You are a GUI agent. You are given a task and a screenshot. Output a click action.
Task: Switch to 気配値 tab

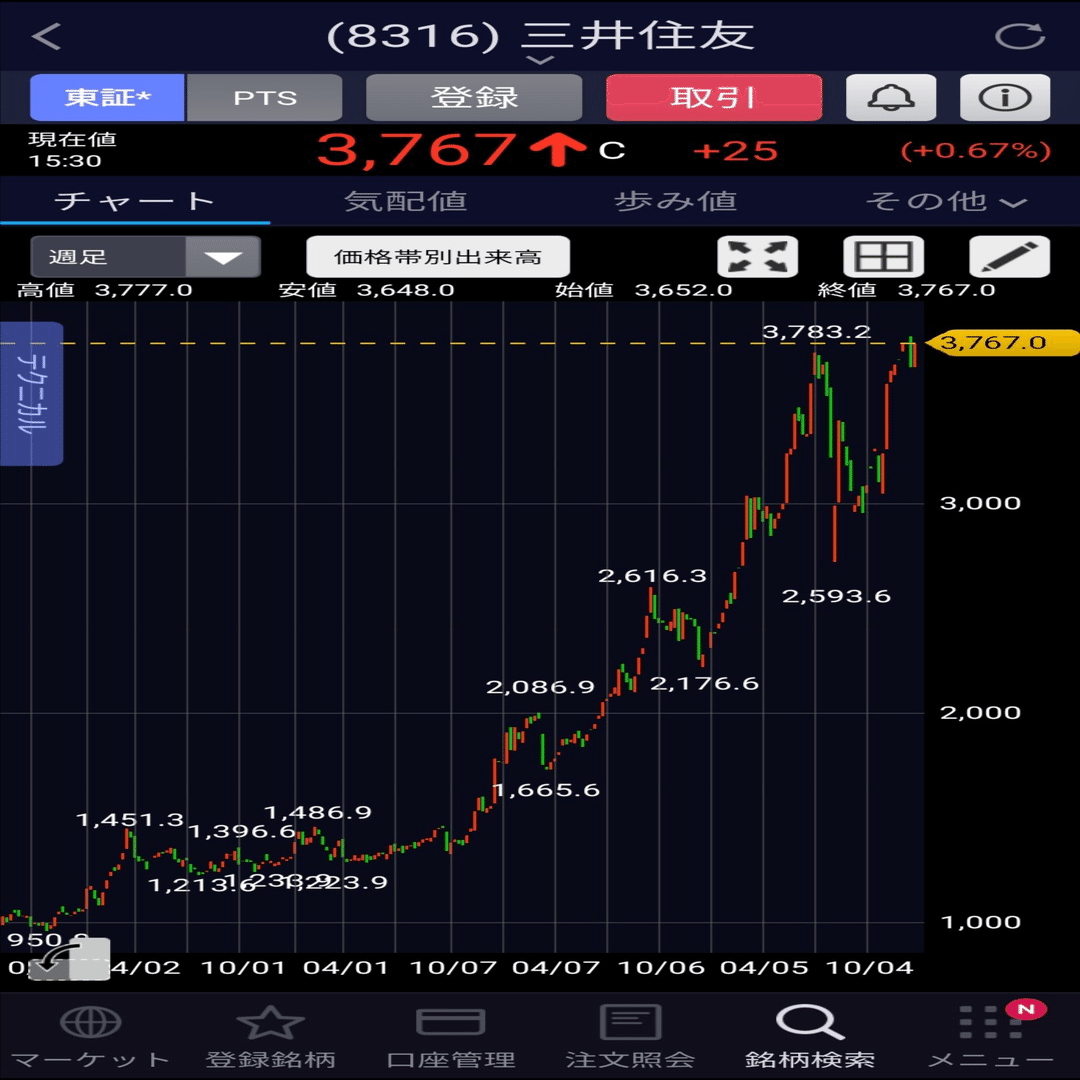coord(405,201)
